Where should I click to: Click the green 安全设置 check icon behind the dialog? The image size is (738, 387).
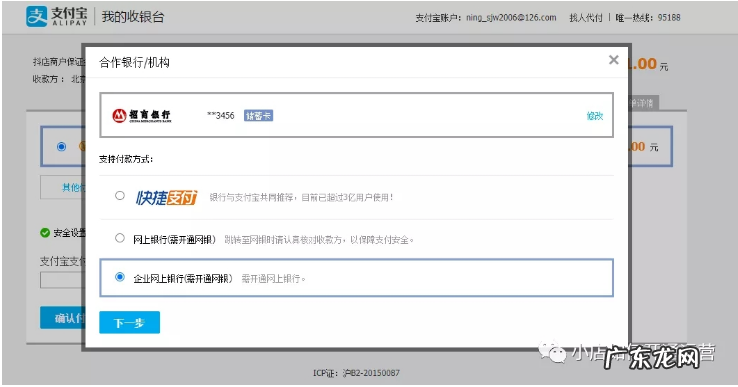click(45, 233)
